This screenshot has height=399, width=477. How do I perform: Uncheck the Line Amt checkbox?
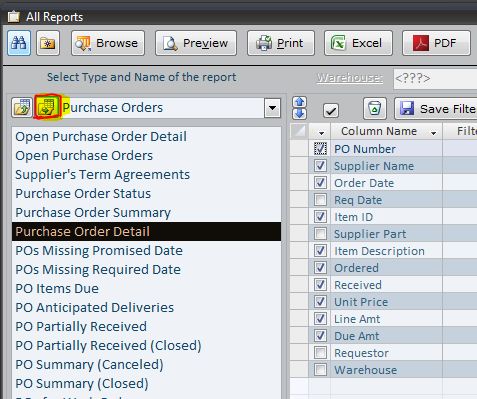point(320,318)
